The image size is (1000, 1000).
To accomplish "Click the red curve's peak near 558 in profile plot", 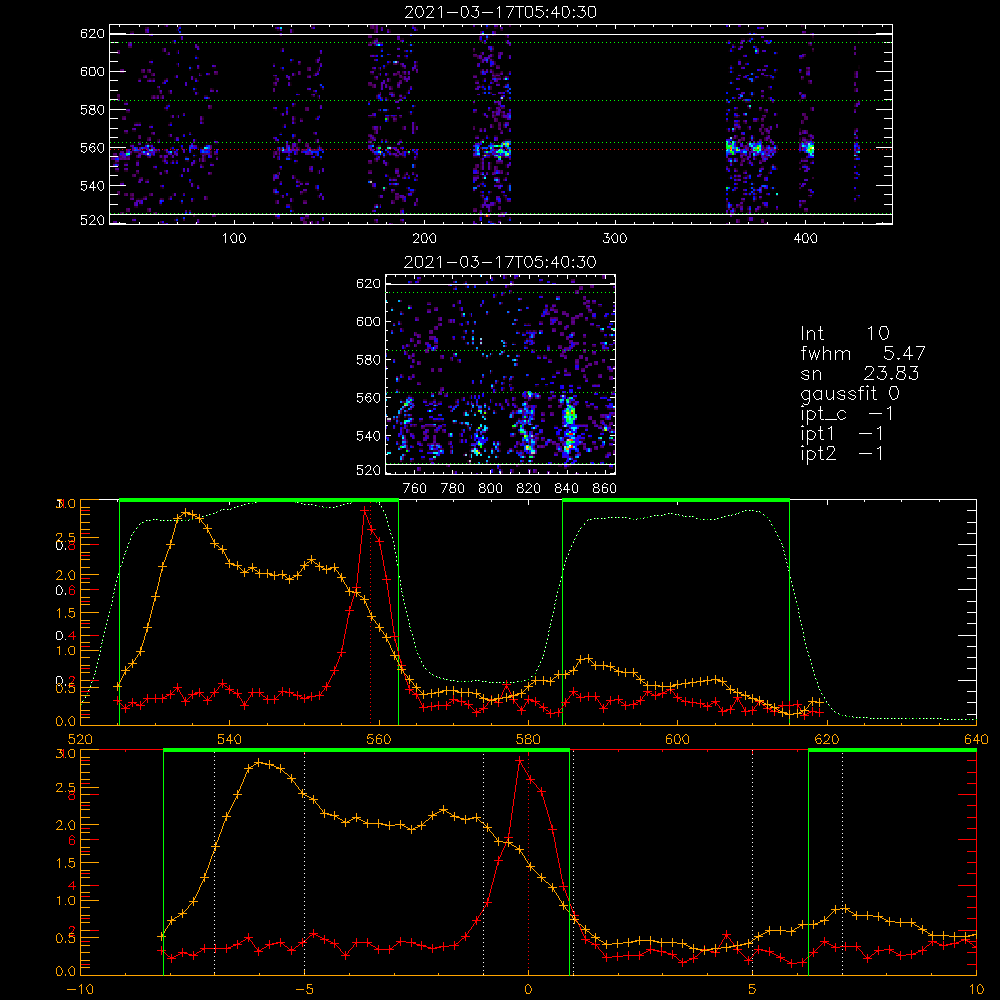I will [x=364, y=510].
